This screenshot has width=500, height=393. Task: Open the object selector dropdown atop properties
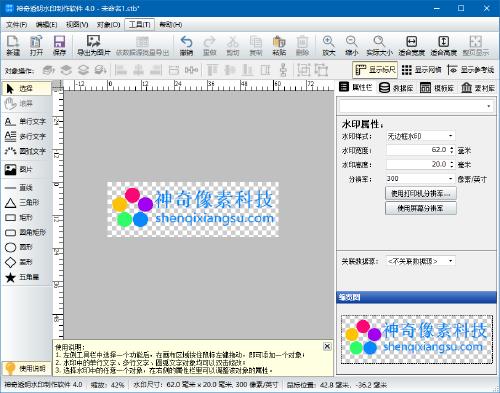coord(416,106)
